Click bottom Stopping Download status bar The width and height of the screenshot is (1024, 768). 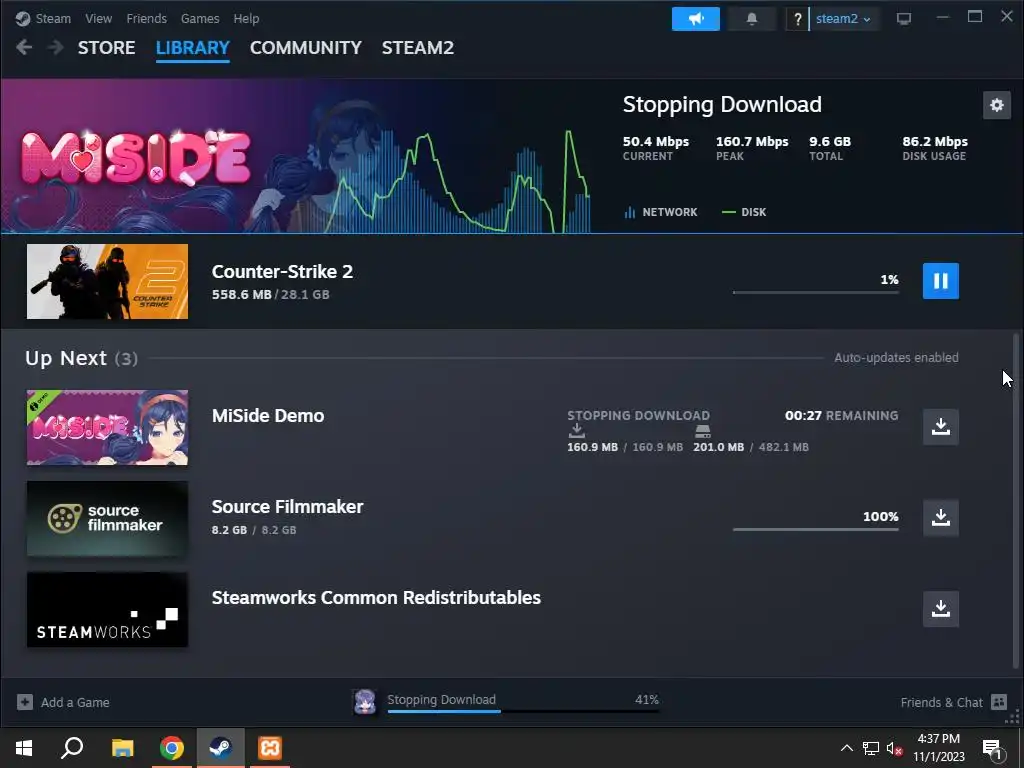[x=522, y=702]
